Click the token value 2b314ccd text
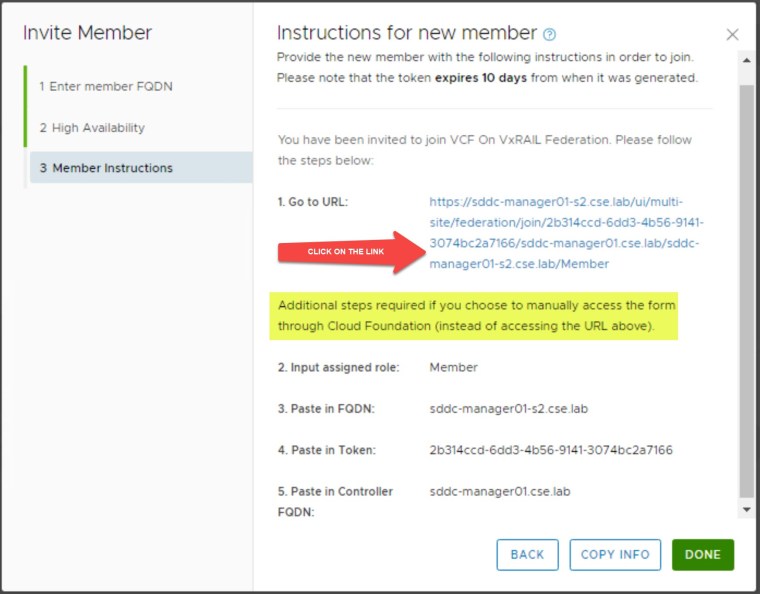The image size is (760, 594). pyautogui.click(x=551, y=450)
